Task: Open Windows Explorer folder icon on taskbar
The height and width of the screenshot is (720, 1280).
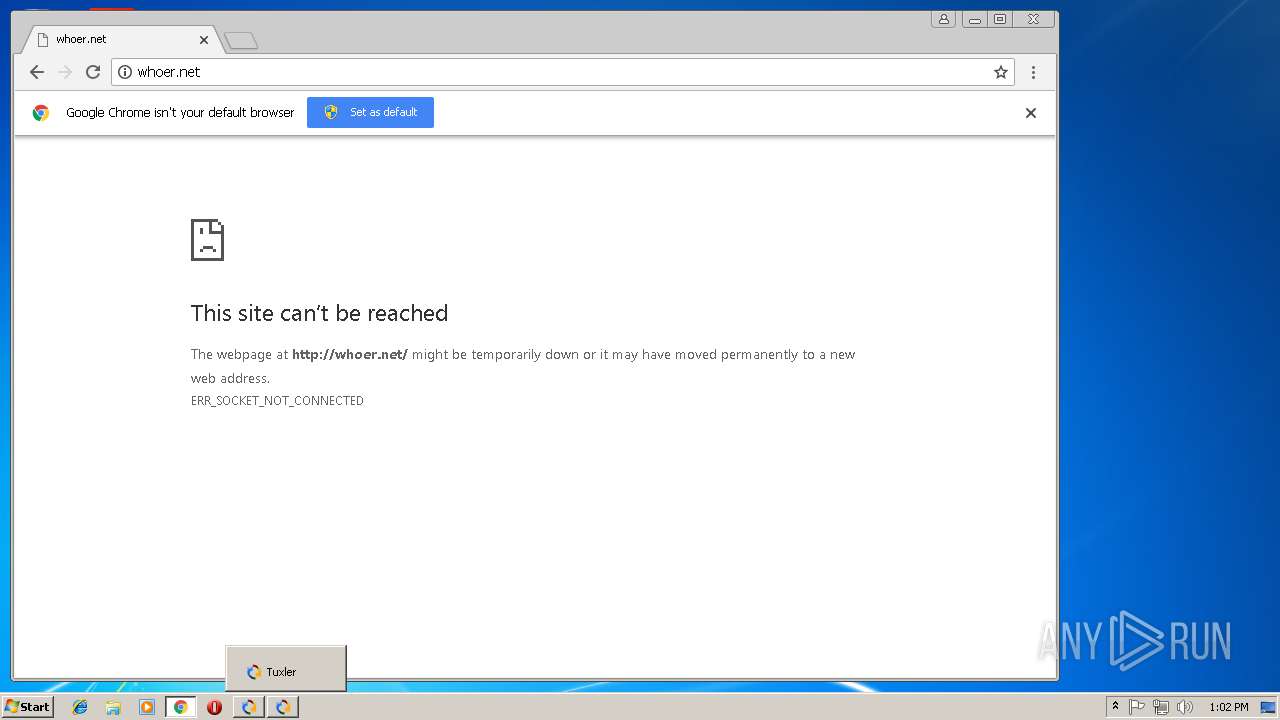Action: tap(113, 707)
